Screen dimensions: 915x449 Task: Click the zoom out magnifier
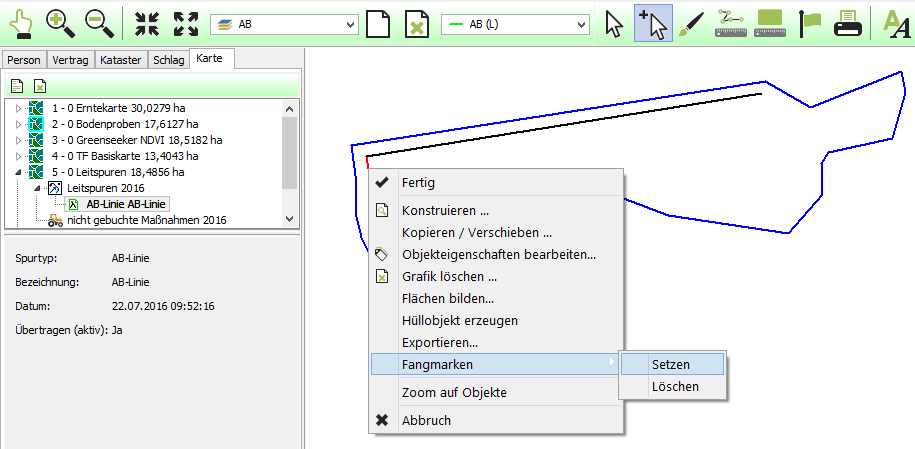pyautogui.click(x=100, y=24)
